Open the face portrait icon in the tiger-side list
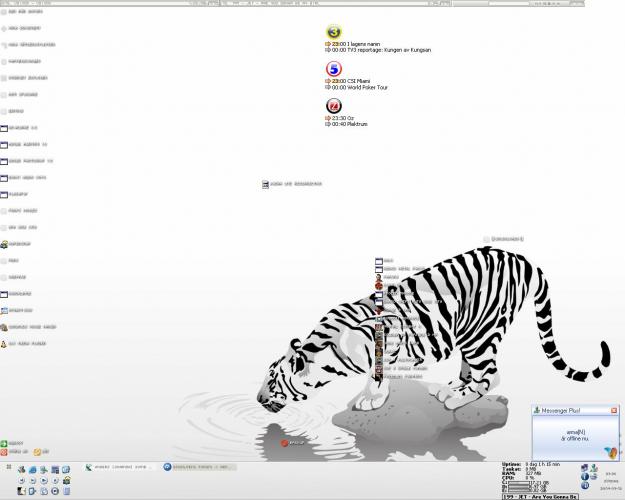625x500 pixels. tap(379, 278)
